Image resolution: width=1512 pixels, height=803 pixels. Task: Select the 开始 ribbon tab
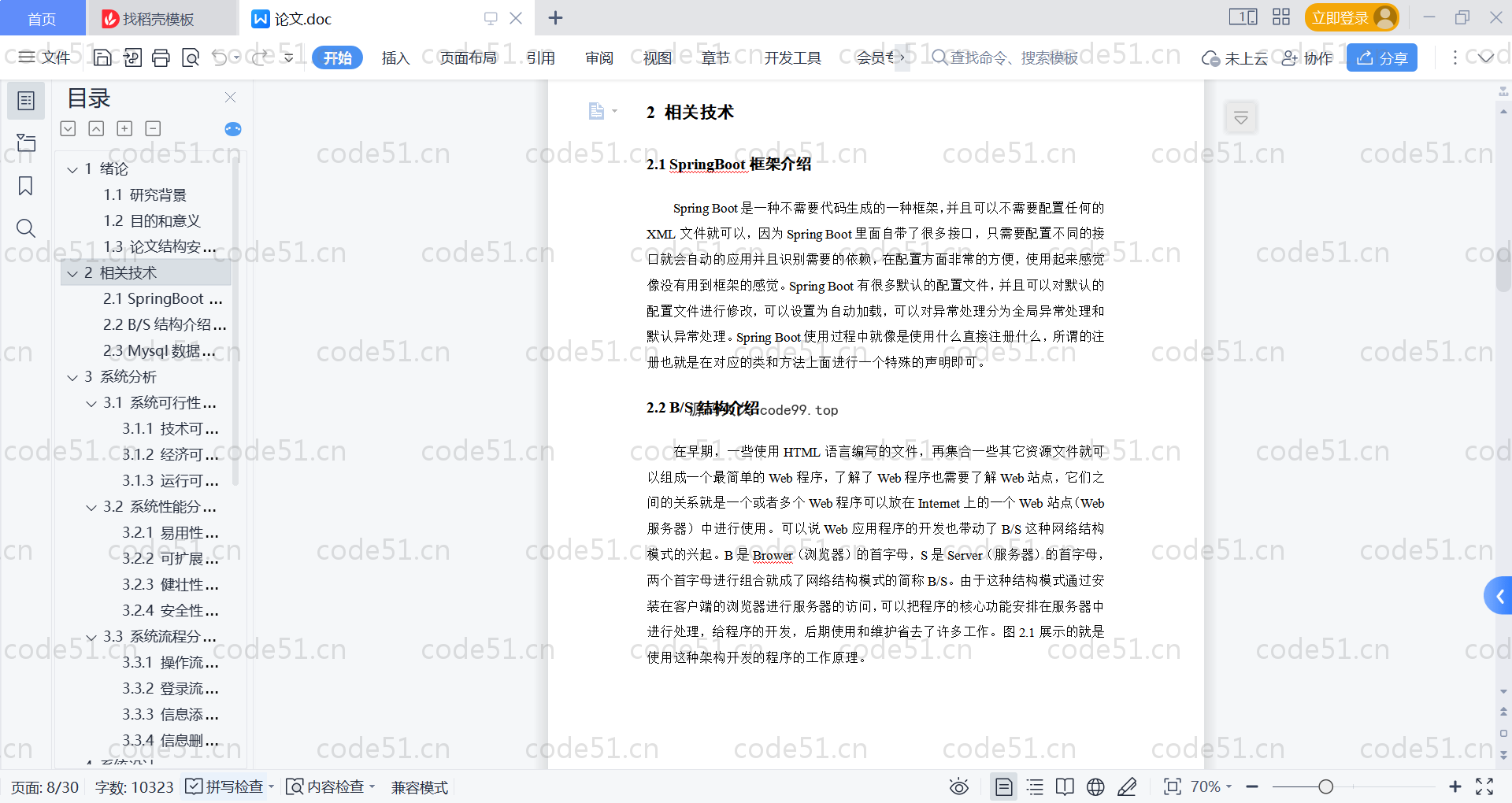click(x=337, y=57)
